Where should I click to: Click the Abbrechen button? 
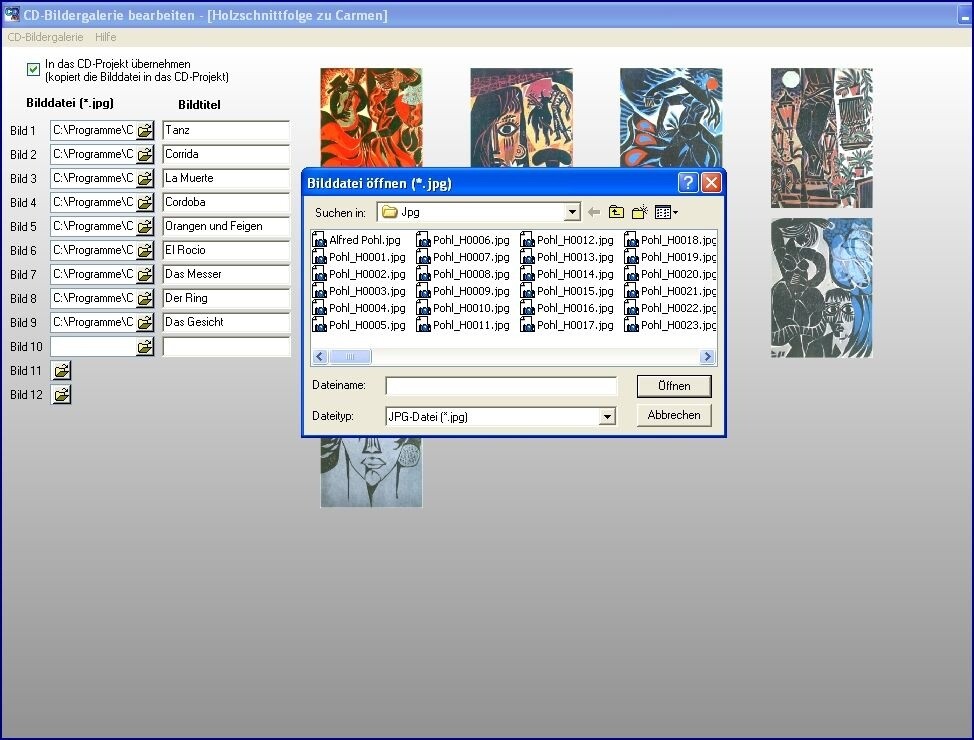click(674, 415)
